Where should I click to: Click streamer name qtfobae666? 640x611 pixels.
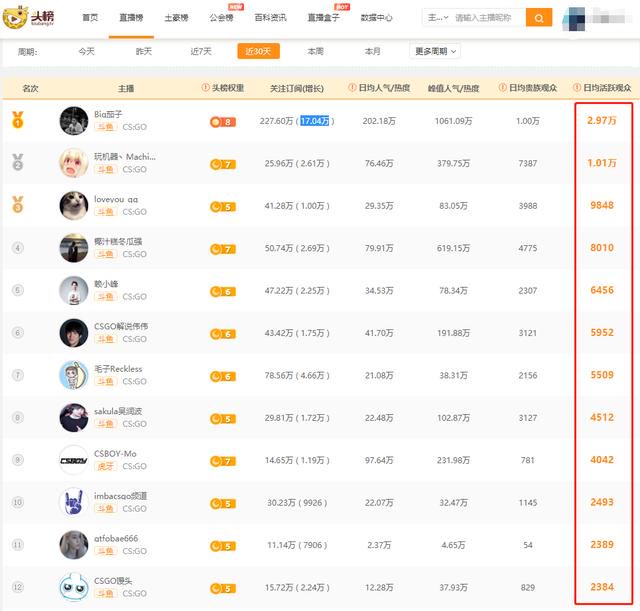tap(116, 539)
